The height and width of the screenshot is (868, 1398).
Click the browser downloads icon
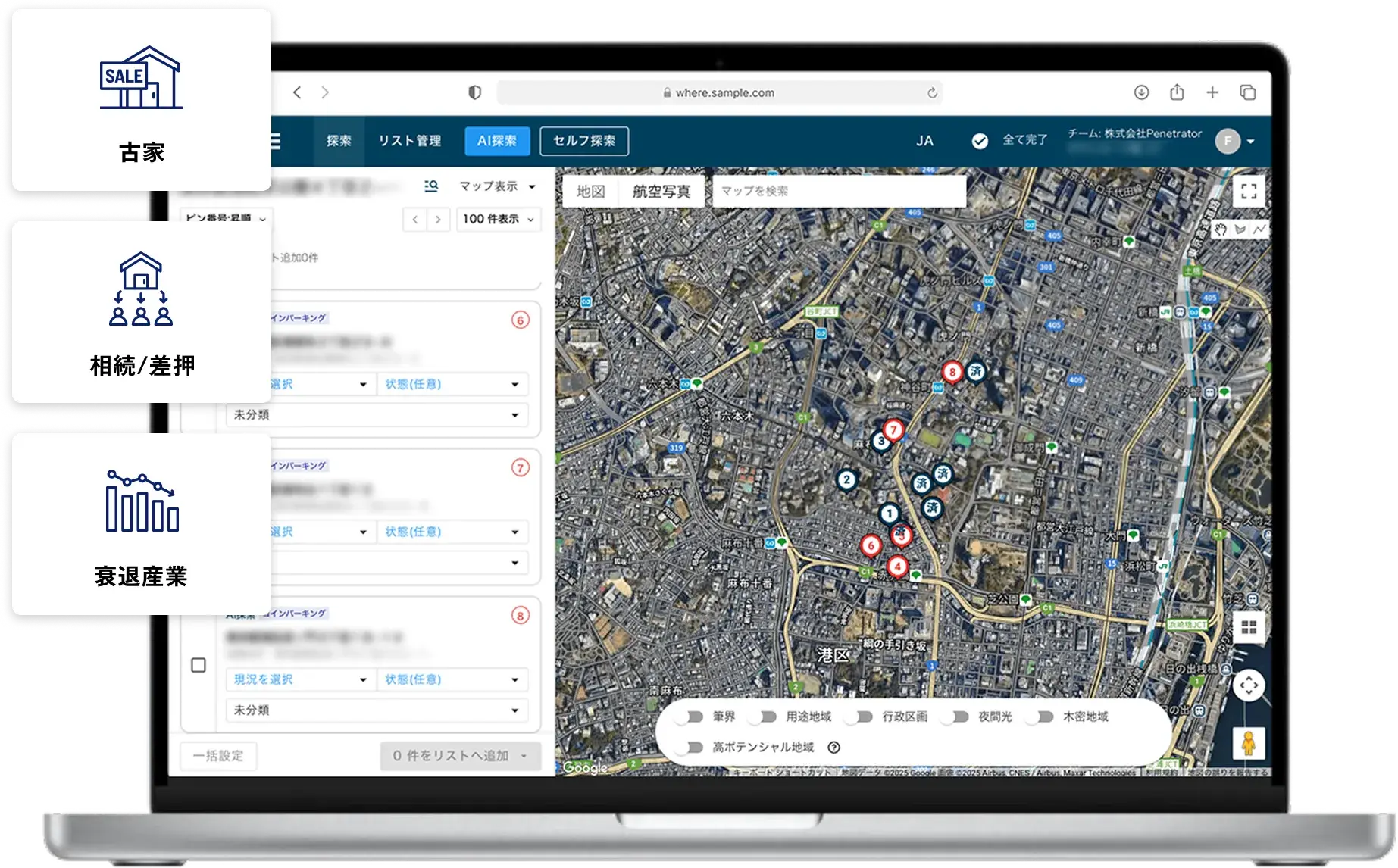click(1141, 92)
